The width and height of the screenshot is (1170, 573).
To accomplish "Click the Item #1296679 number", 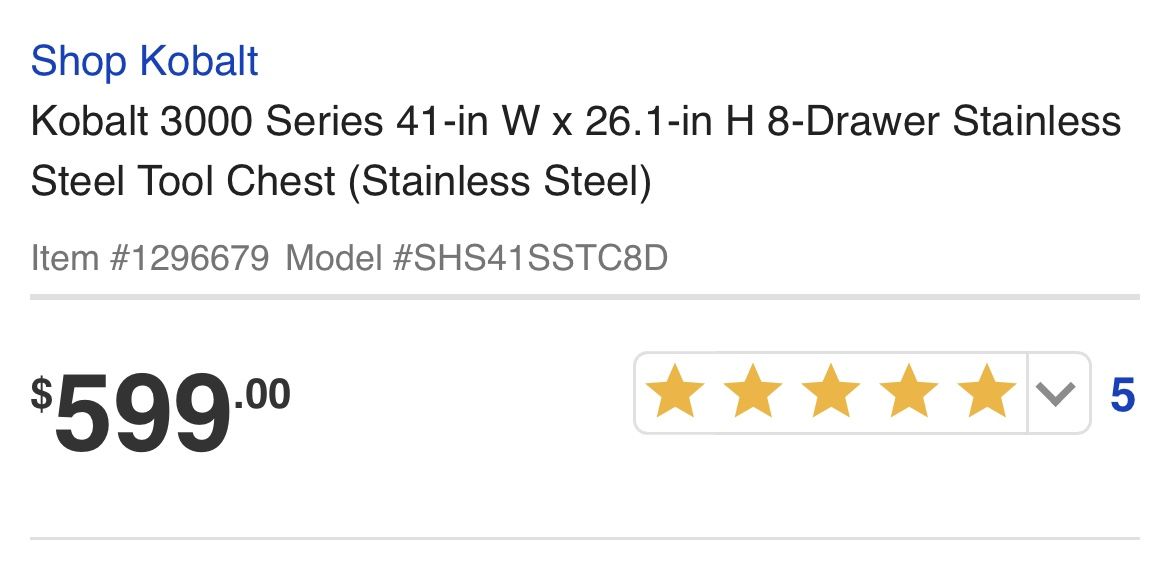I will (149, 259).
